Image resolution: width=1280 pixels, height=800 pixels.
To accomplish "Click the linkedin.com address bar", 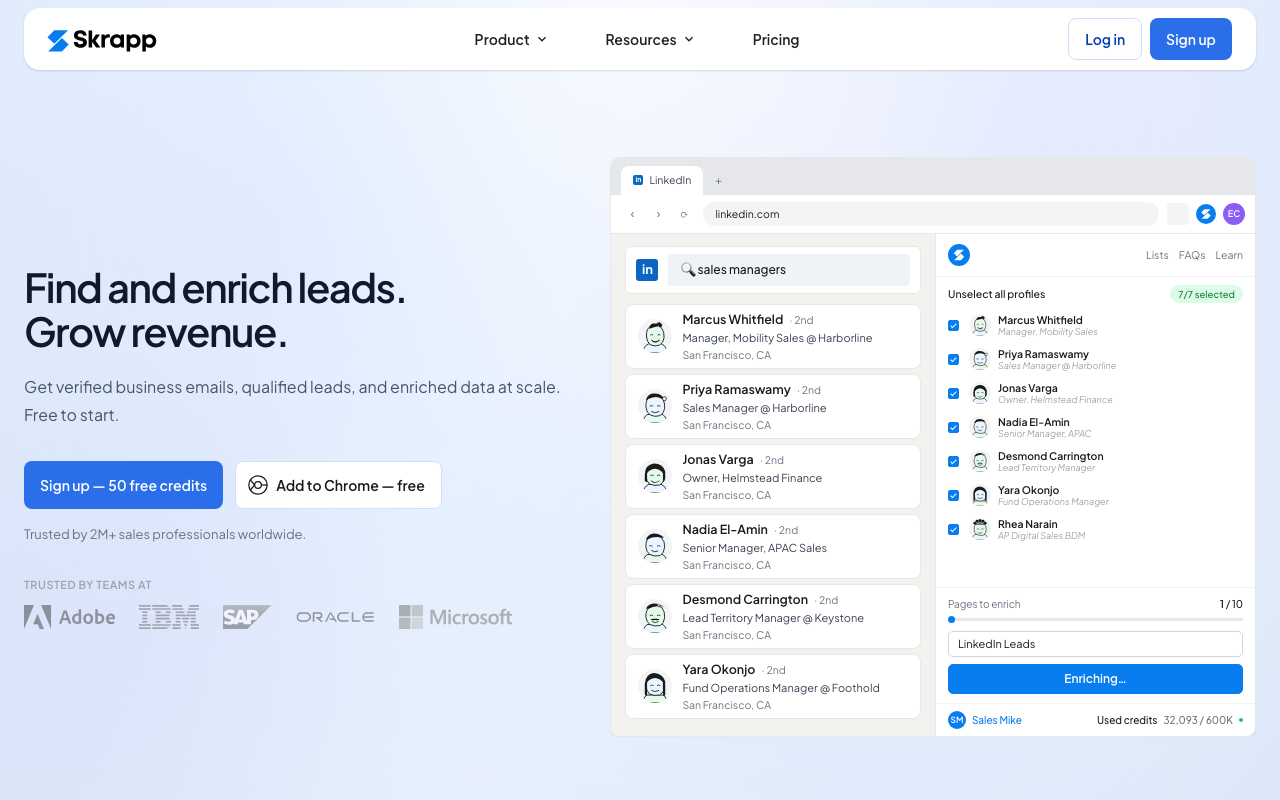I will (930, 214).
